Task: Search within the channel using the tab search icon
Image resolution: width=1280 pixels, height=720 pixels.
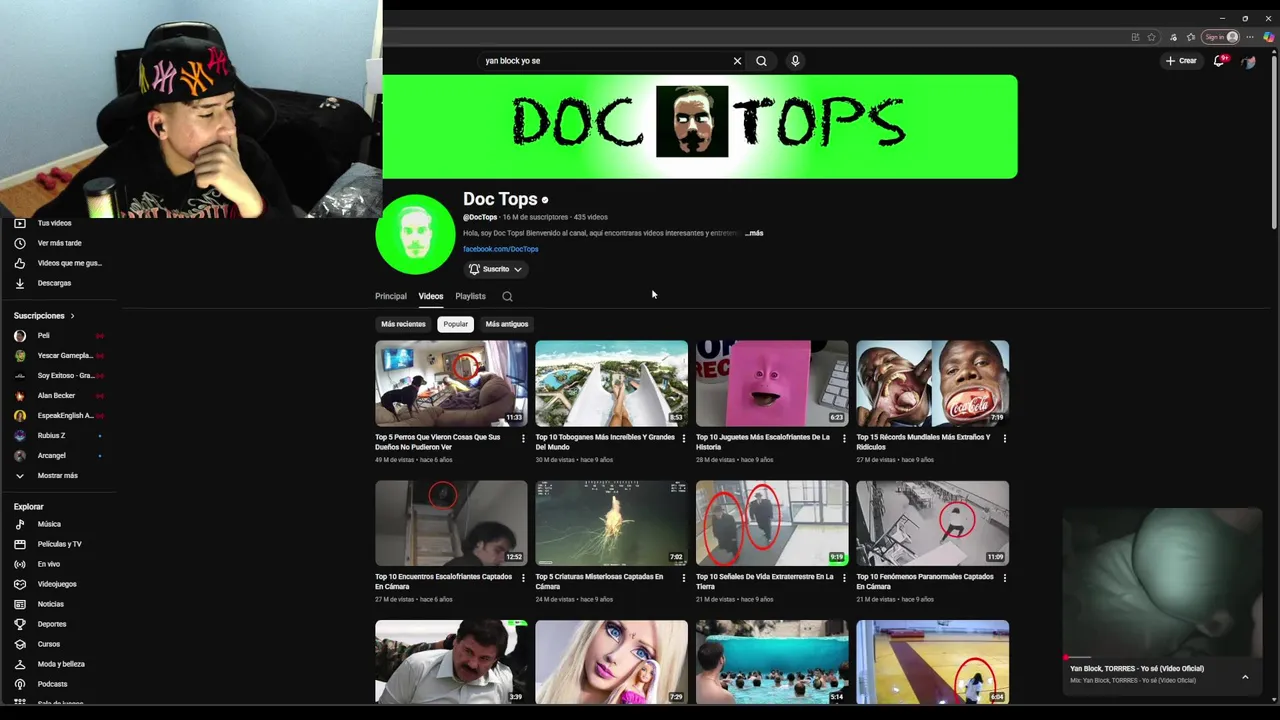Action: click(x=507, y=297)
